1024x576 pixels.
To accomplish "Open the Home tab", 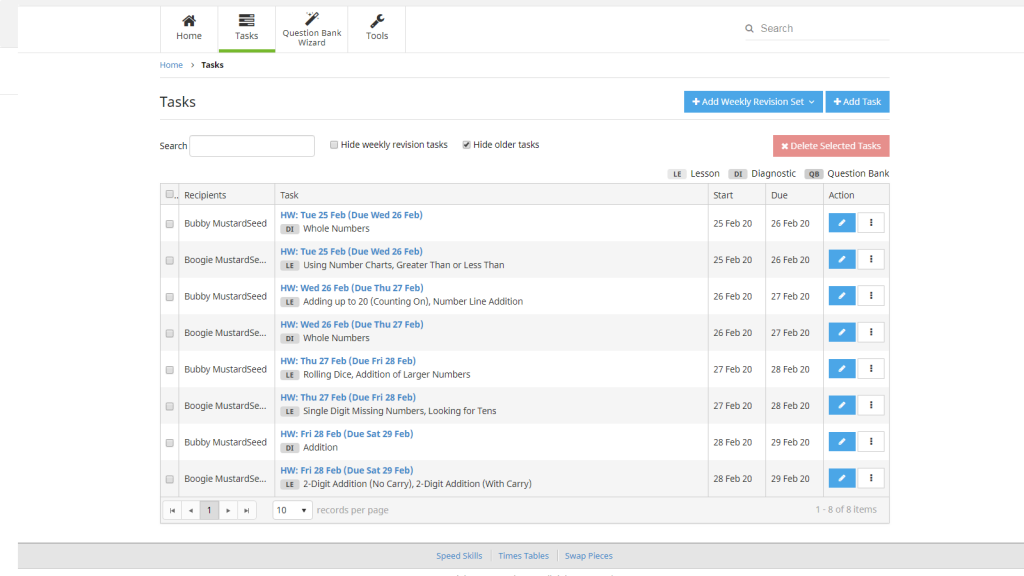I will click(x=189, y=29).
